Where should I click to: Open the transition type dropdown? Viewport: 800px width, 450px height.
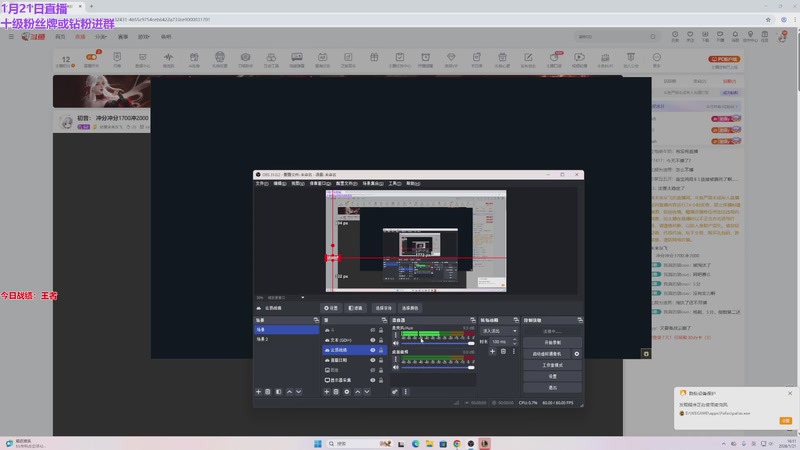pos(499,331)
